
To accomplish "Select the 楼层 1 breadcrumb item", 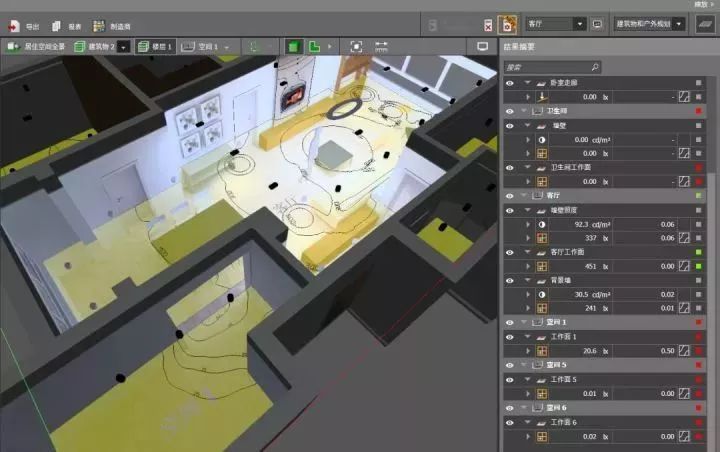I will pos(155,46).
